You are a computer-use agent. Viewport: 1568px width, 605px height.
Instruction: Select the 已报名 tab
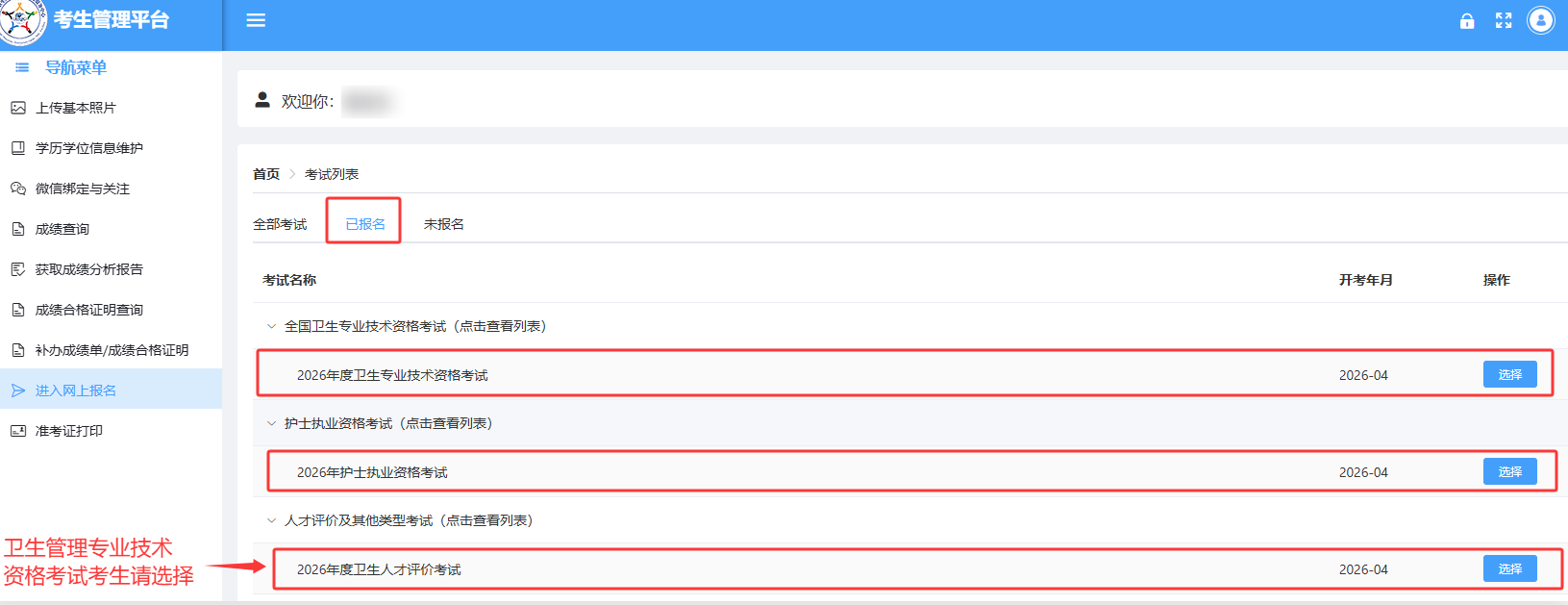click(x=365, y=224)
